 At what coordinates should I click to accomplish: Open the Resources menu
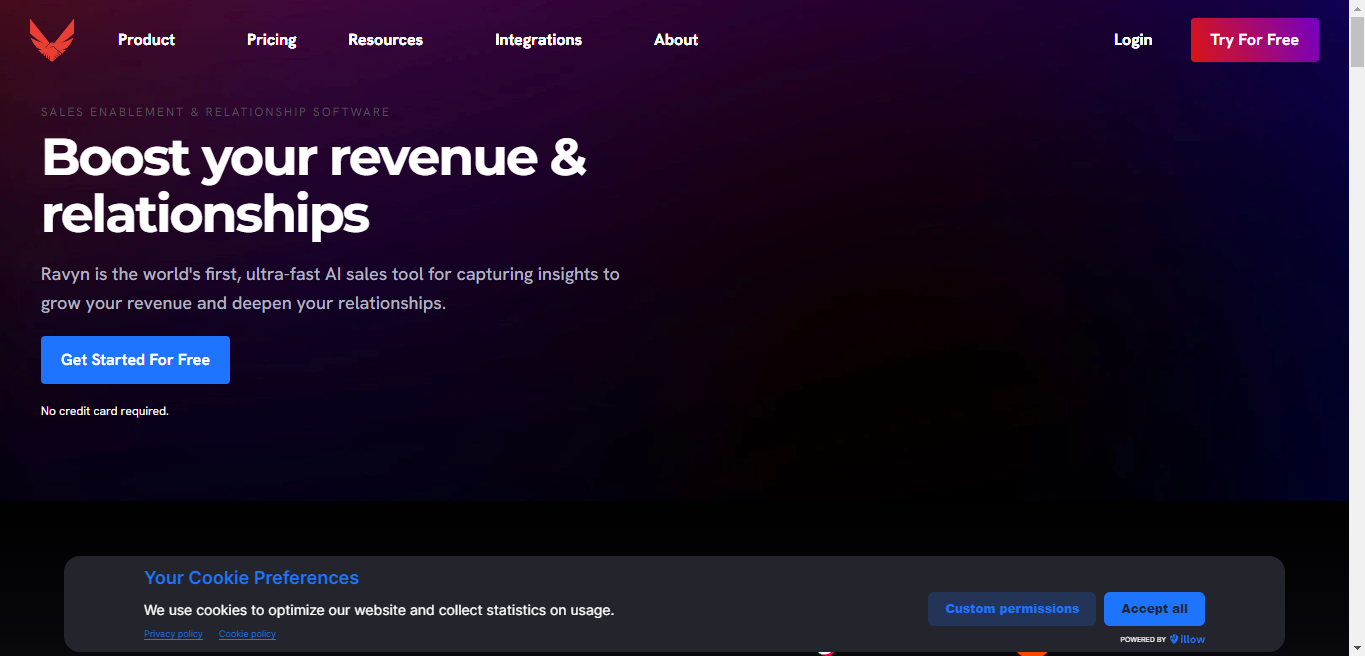click(385, 40)
